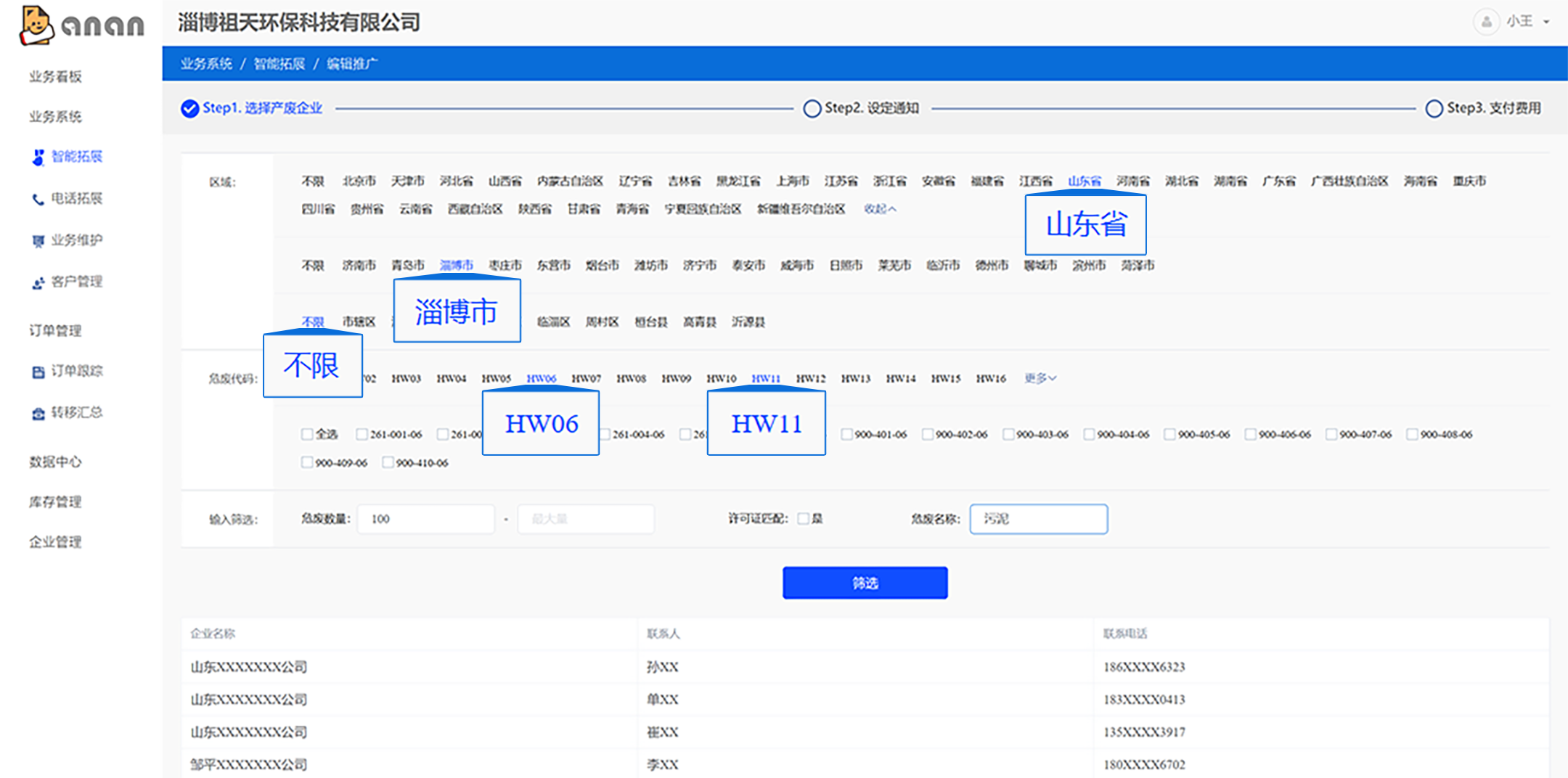
Task: Click the 客户管理 users icon
Action: [38, 283]
